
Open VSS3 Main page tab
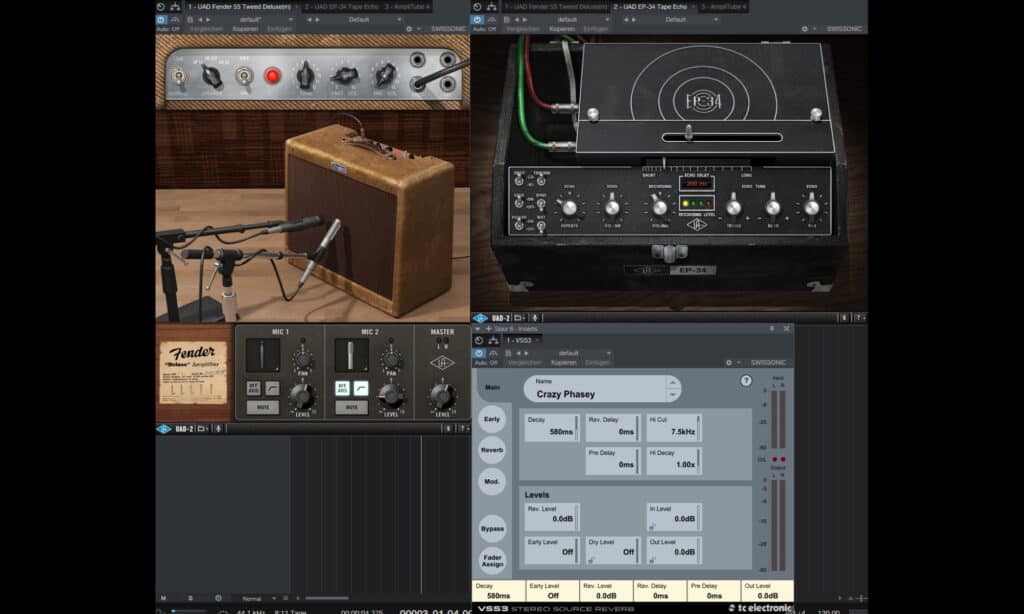[x=492, y=387]
